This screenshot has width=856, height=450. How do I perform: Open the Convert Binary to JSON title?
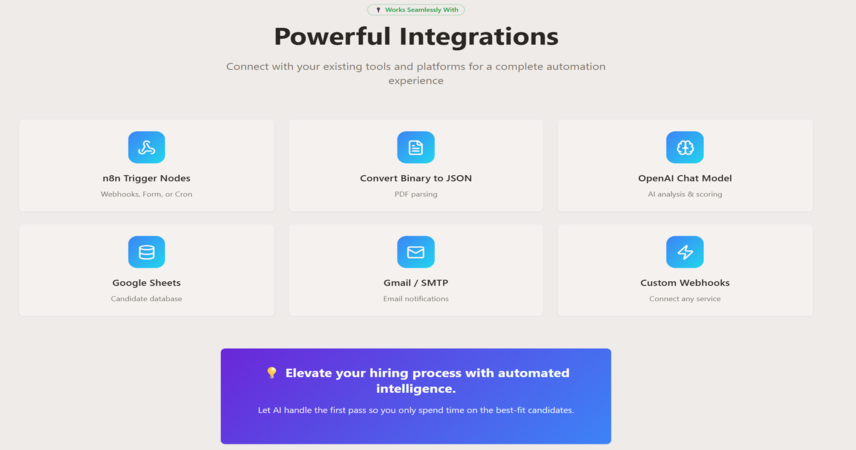click(415, 178)
